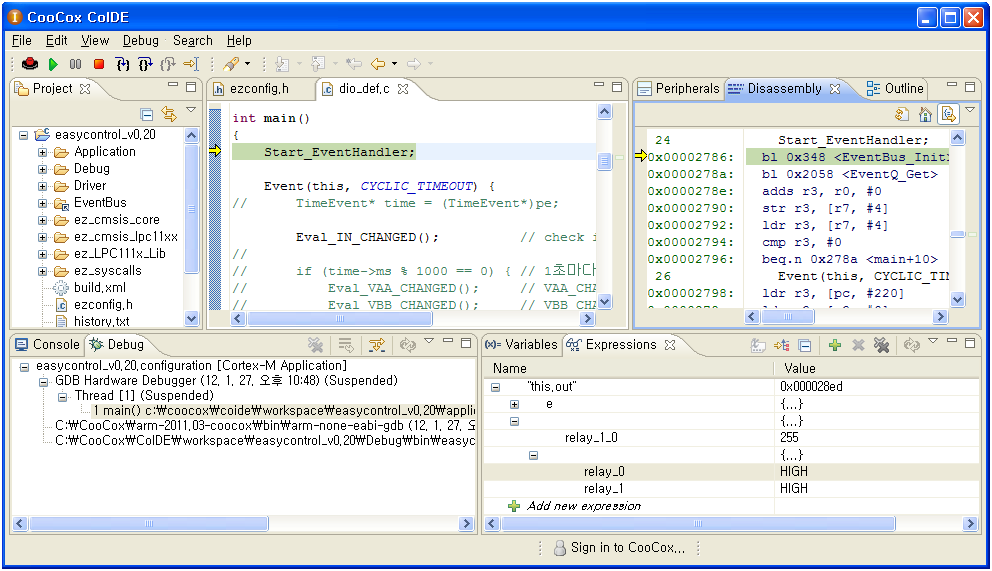Click the Forward navigation arrow icon
The height and width of the screenshot is (571, 992).
click(414, 64)
